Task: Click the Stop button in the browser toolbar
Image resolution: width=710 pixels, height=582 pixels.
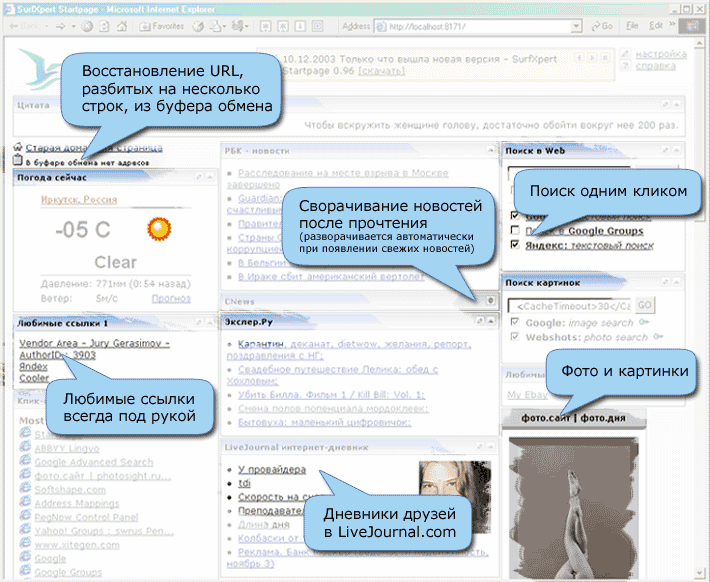Action: (87, 26)
